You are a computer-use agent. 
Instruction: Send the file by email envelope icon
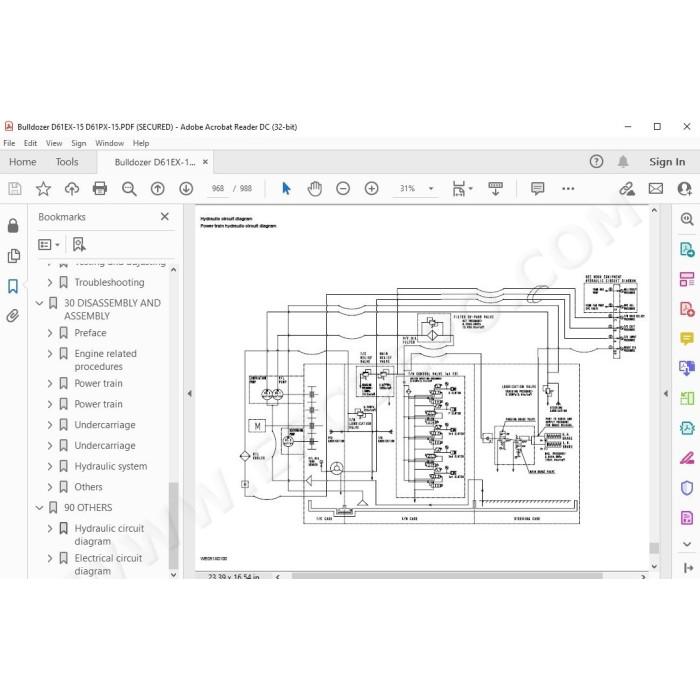[x=656, y=188]
